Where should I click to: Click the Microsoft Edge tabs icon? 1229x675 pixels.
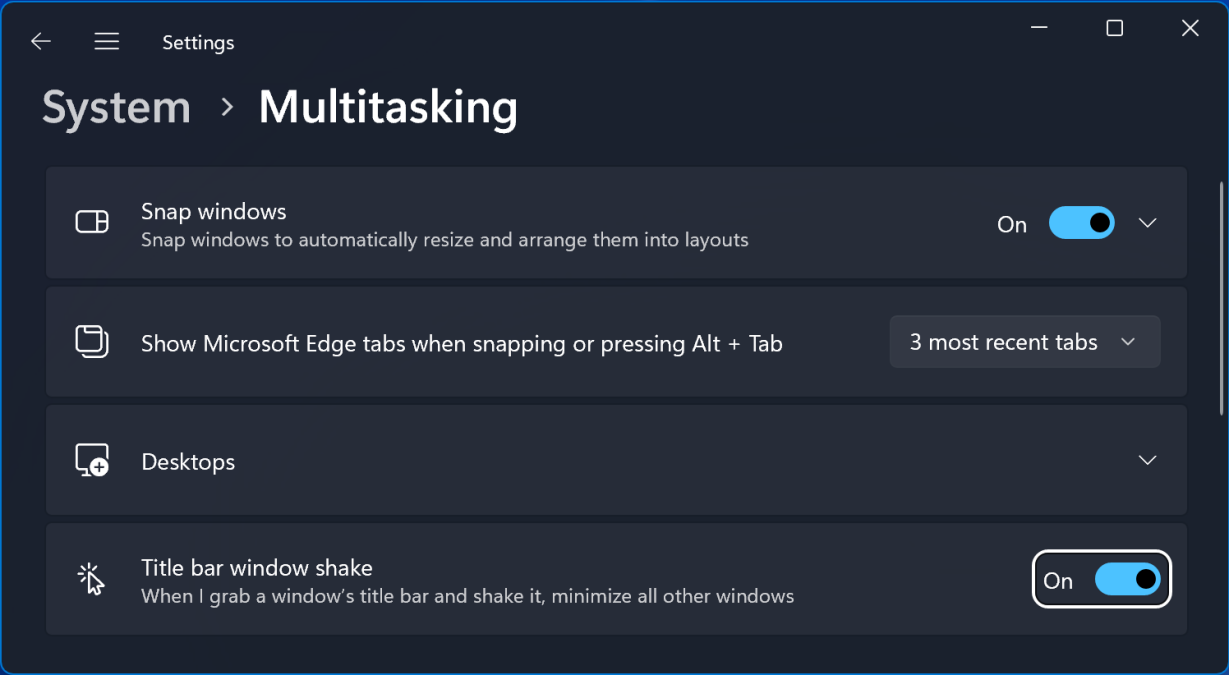coord(91,341)
